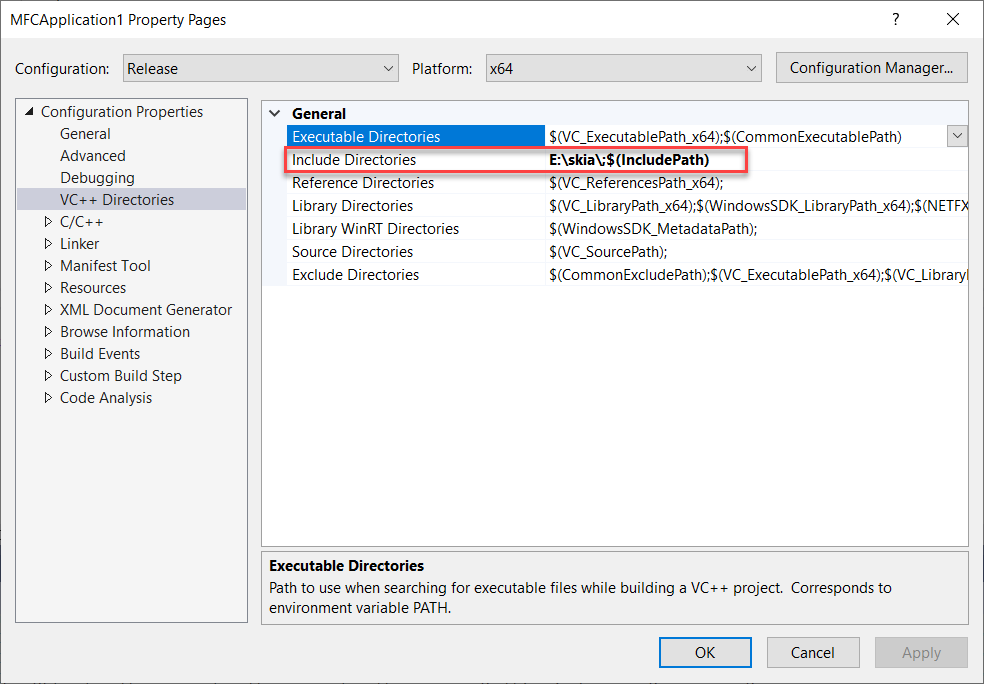Open the Platform dropdown showing x64
The height and width of the screenshot is (684, 984).
tap(623, 68)
